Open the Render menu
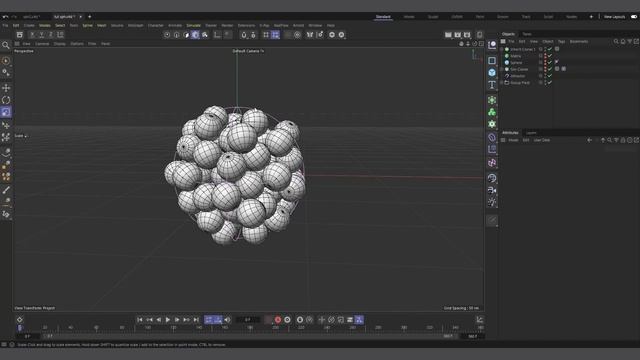 [x=227, y=25]
